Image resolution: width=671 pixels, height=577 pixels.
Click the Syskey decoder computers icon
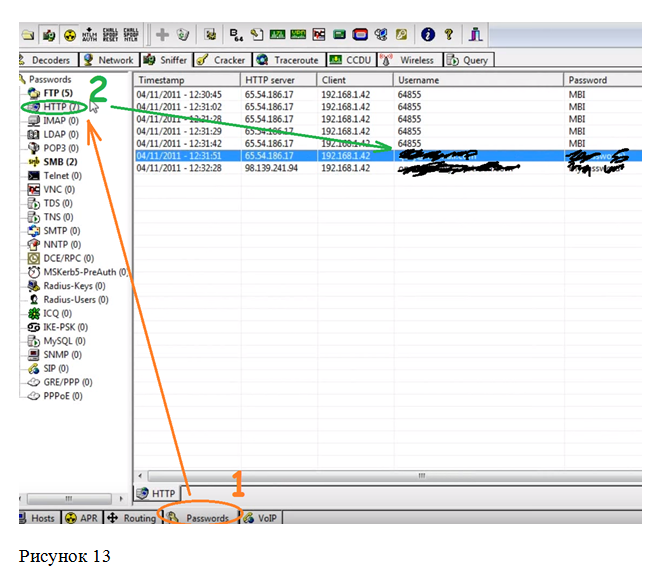coord(381,35)
